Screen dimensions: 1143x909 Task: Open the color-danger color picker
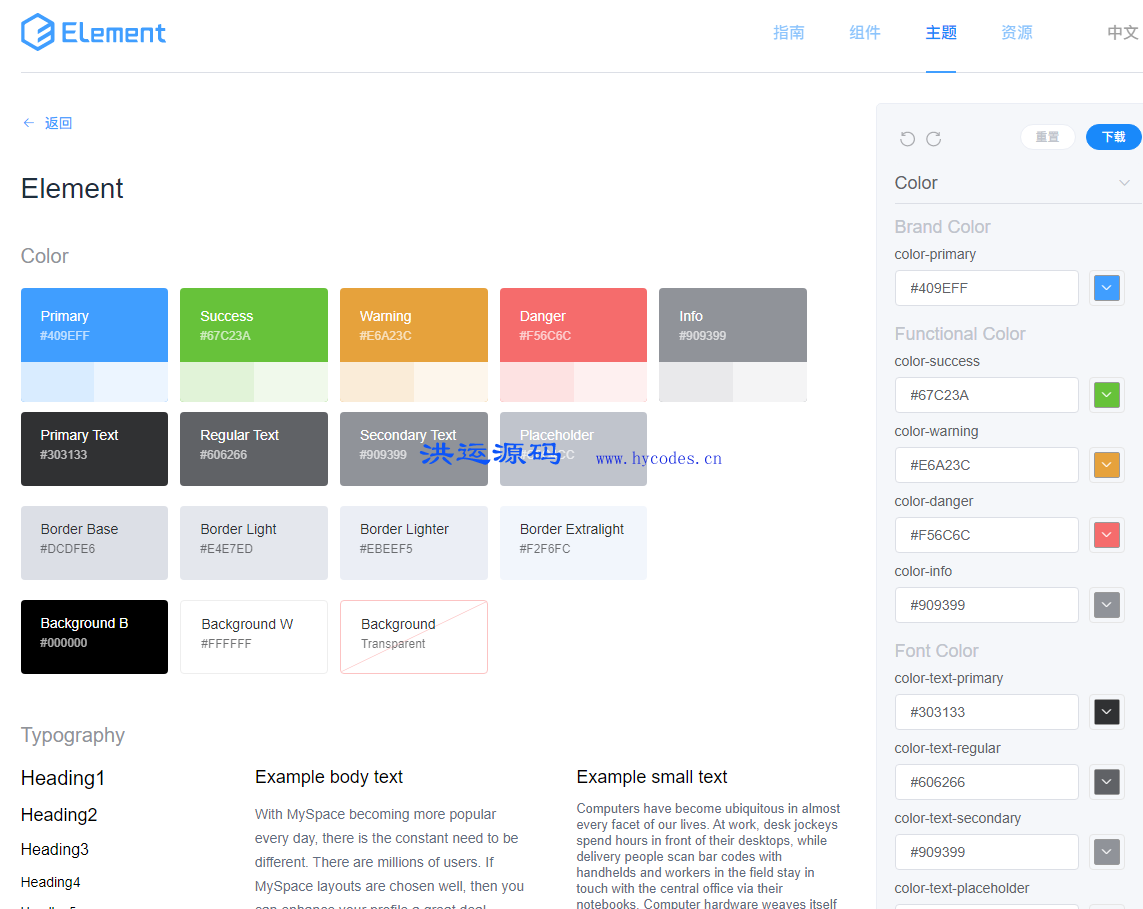pyautogui.click(x=1107, y=535)
